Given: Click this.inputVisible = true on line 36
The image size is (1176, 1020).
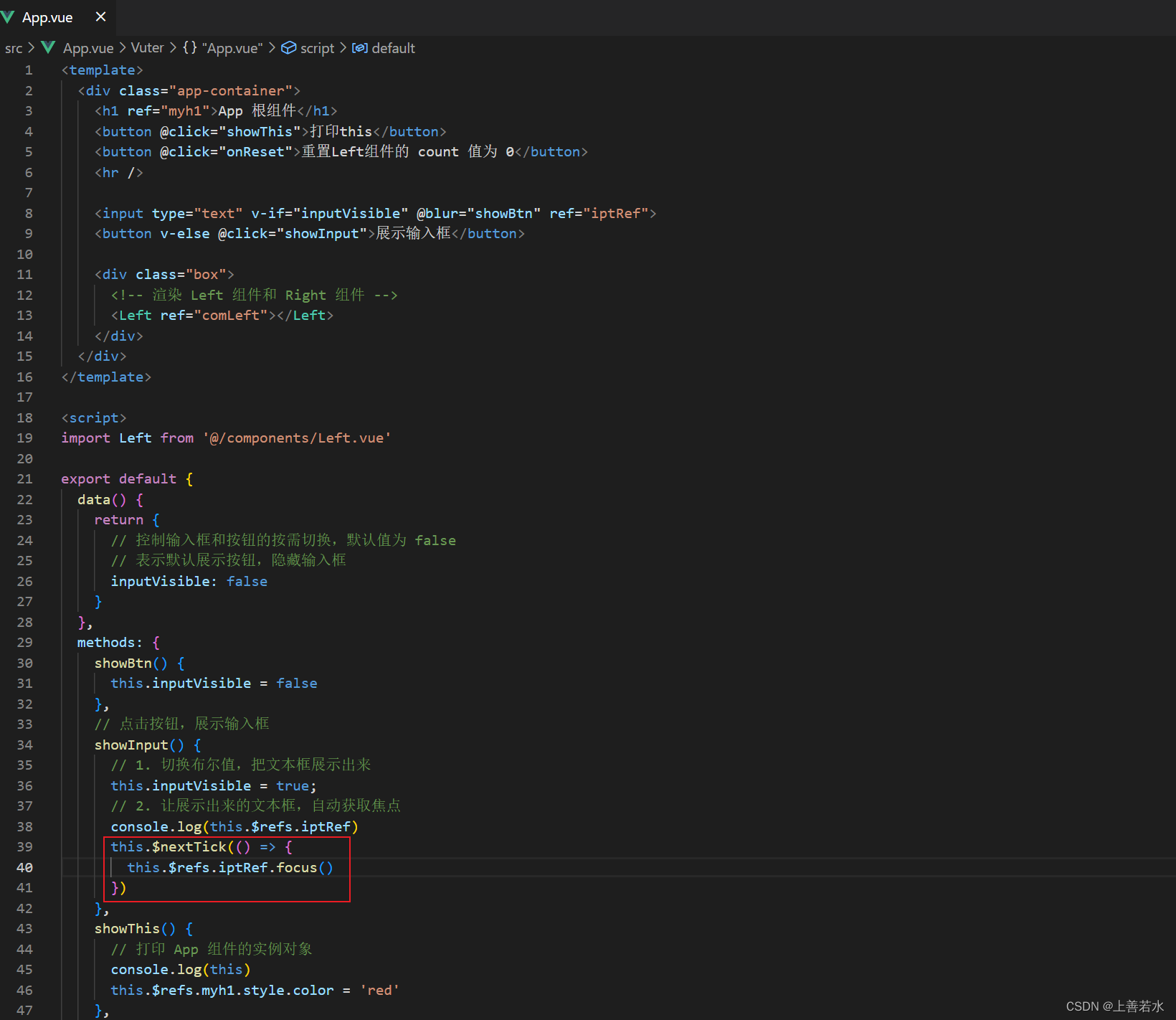Looking at the screenshot, I should pos(214,786).
